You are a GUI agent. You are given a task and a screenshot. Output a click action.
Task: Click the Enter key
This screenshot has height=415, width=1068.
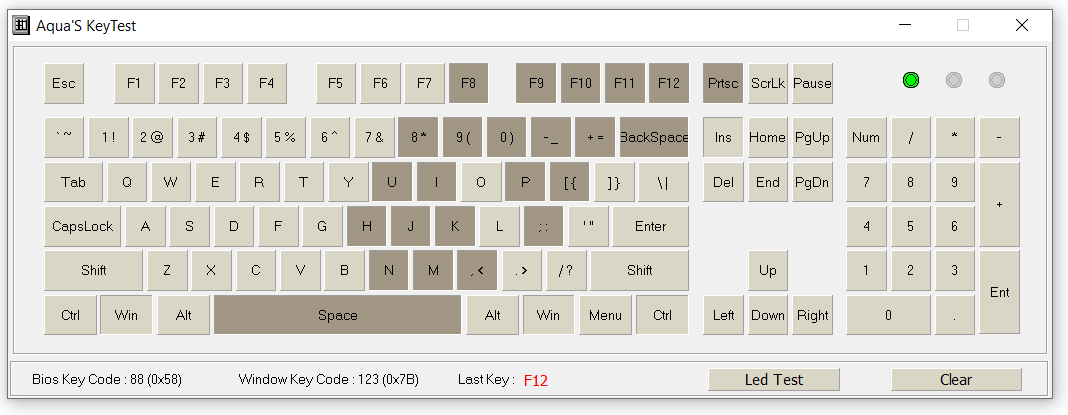pos(650,226)
